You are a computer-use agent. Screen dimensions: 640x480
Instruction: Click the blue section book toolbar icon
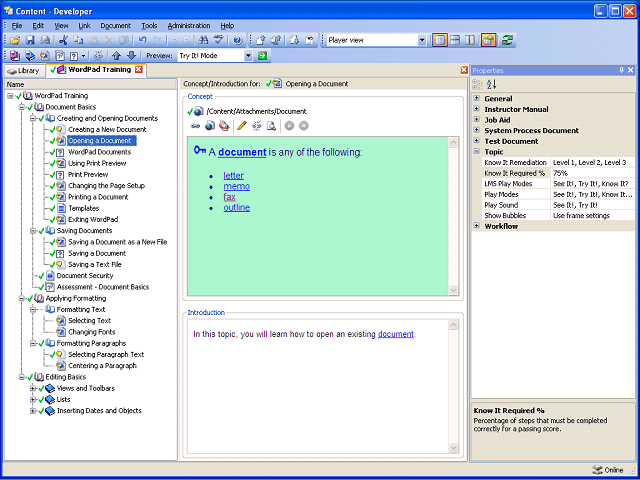tap(30, 56)
